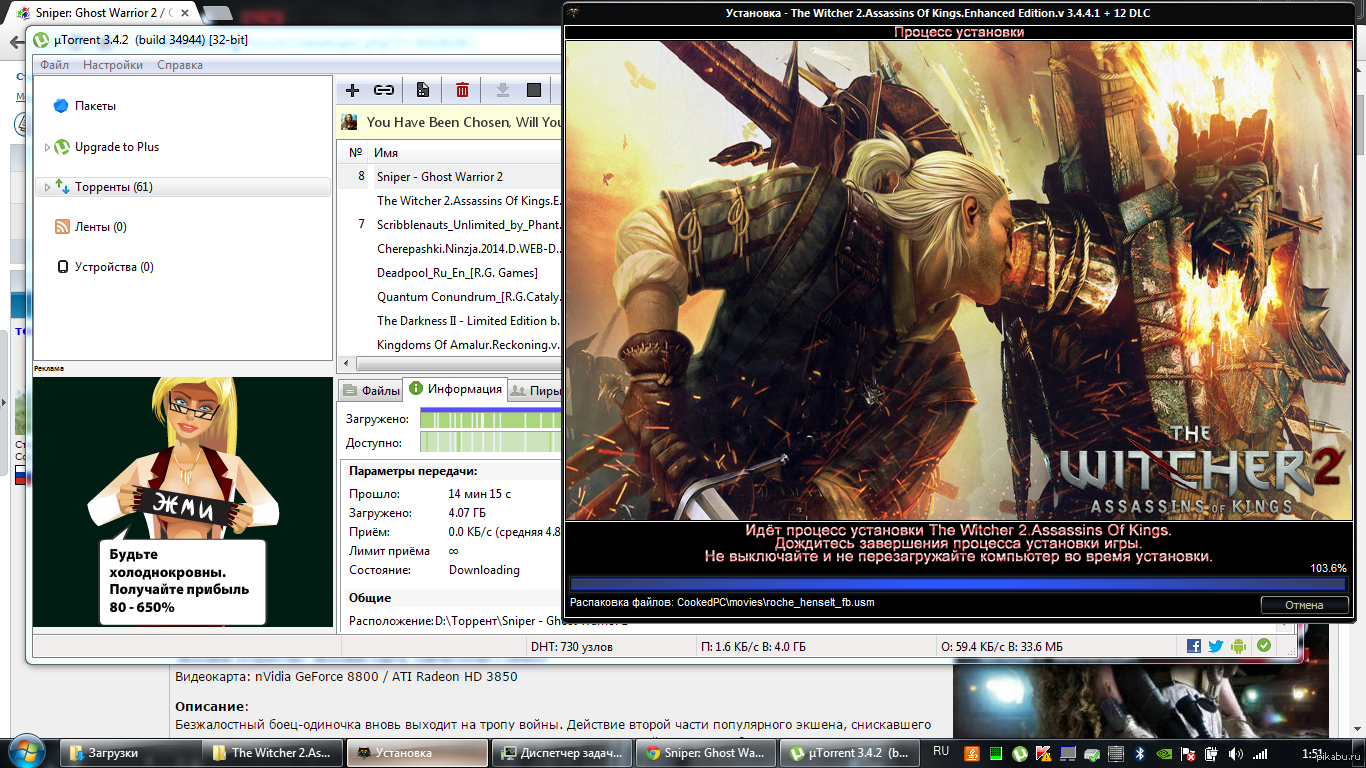Click Create New Torrent document icon

tap(423, 90)
